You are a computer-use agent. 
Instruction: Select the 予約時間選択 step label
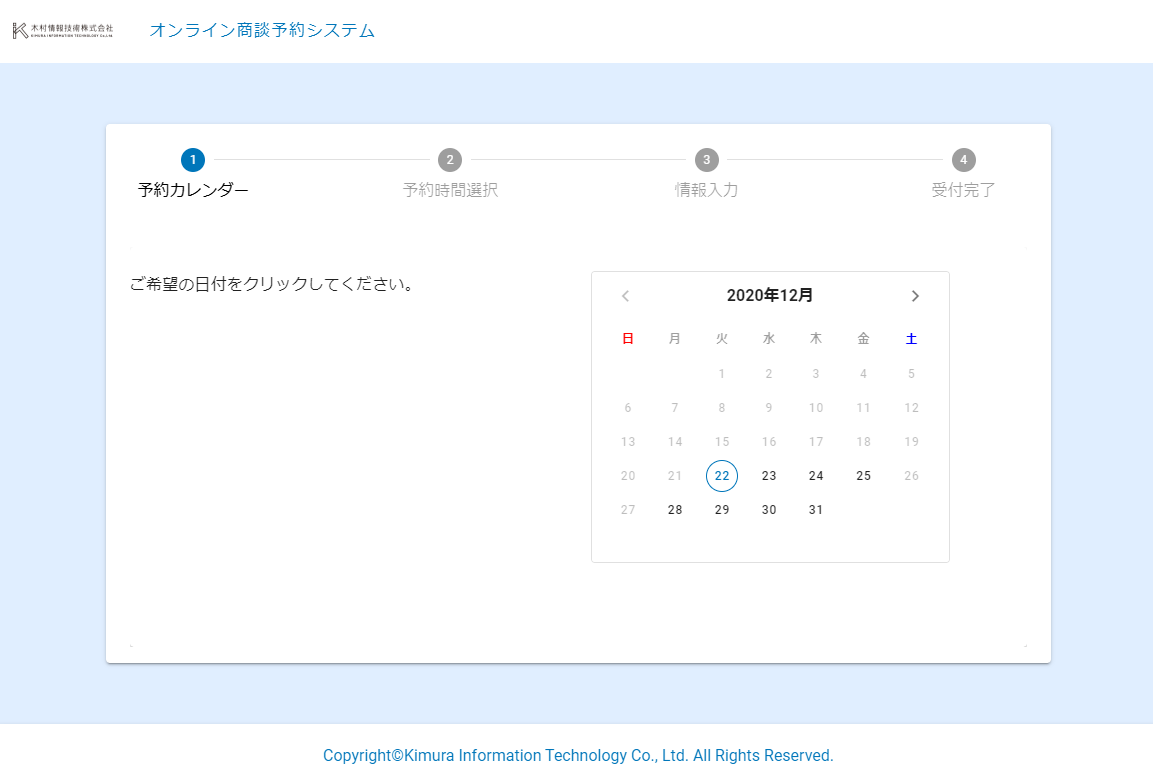pos(450,190)
